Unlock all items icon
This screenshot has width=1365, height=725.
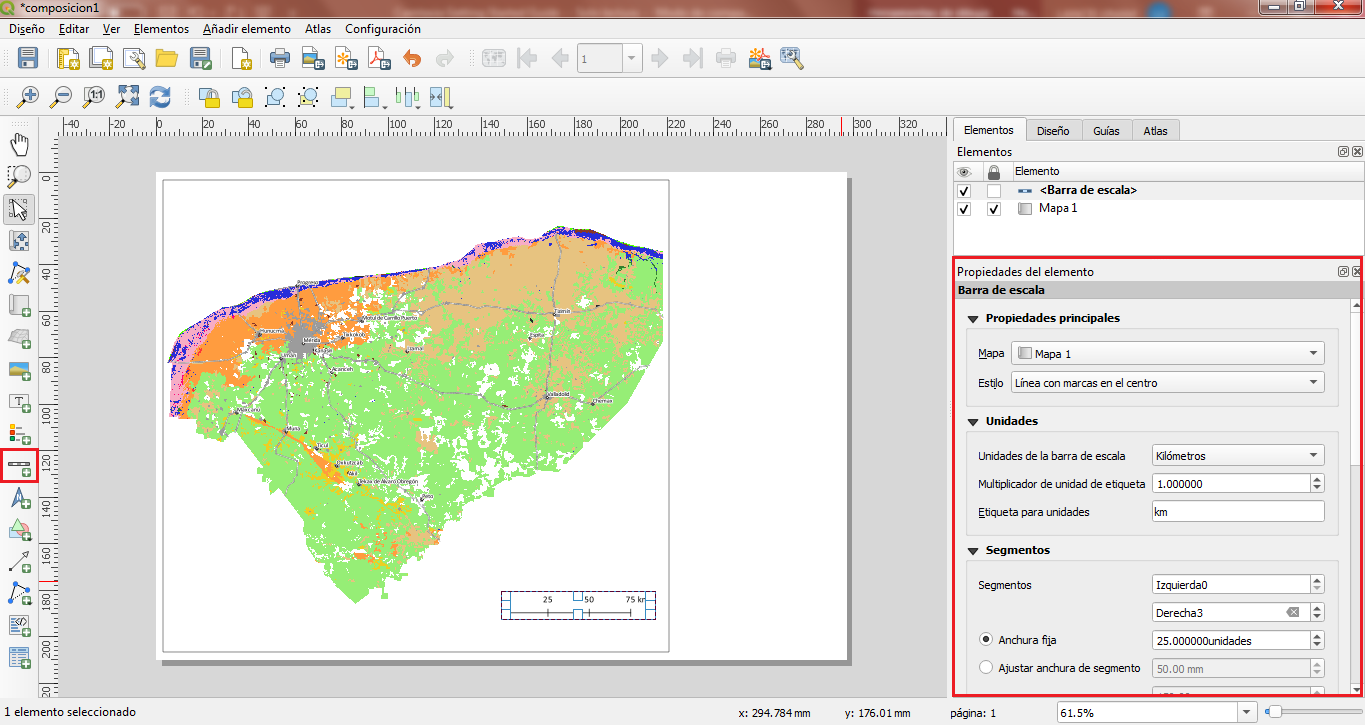click(x=242, y=97)
